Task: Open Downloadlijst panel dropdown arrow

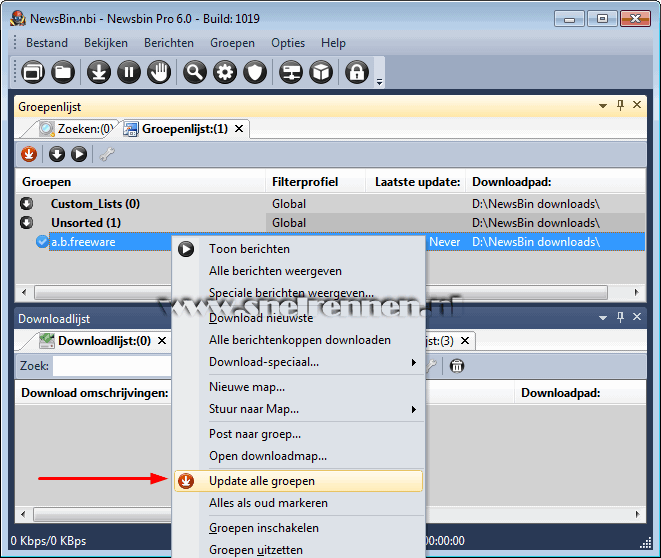Action: click(603, 318)
